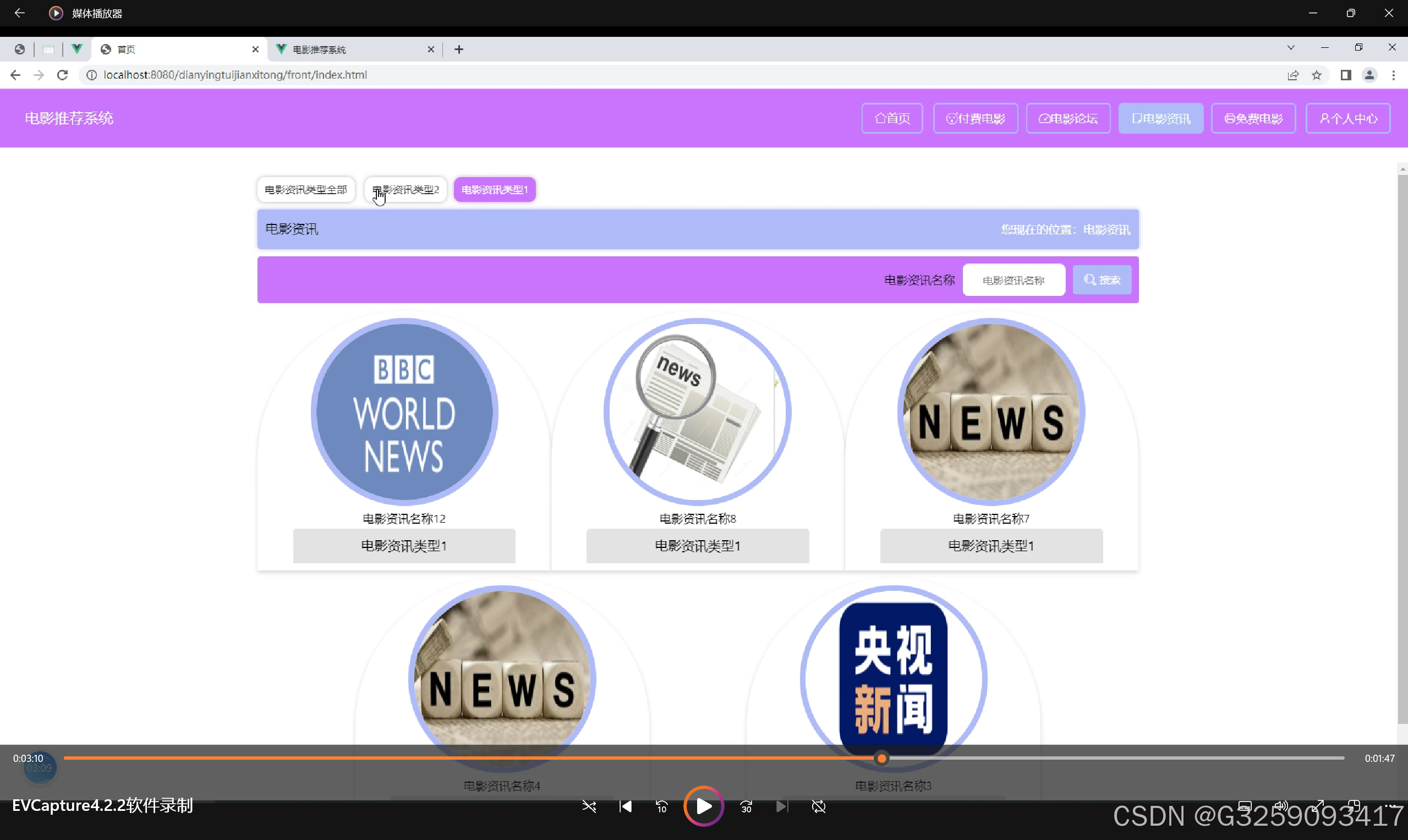Skip back 10 seconds
1408x840 pixels.
coord(661,806)
